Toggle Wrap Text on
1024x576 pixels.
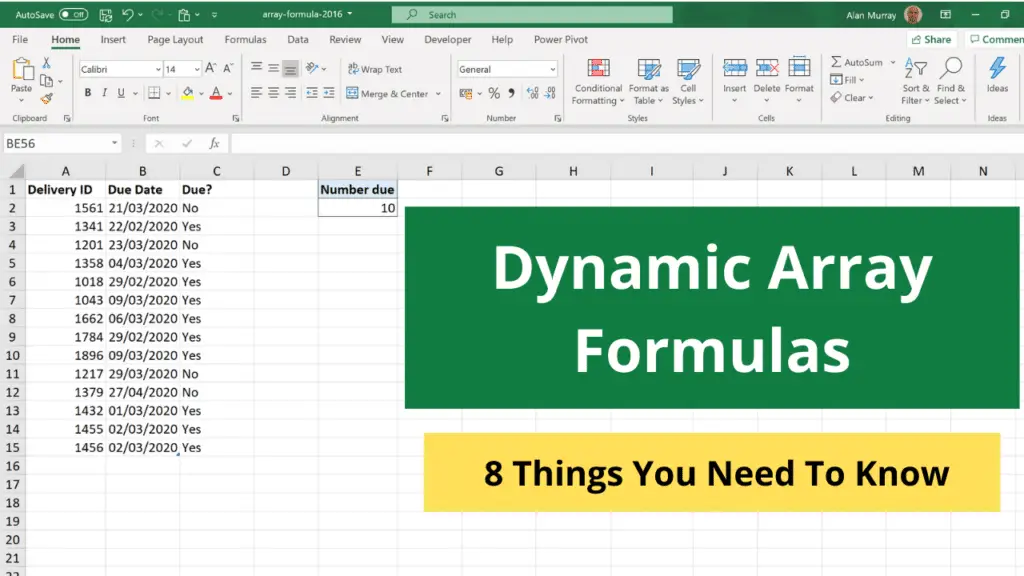(374, 69)
